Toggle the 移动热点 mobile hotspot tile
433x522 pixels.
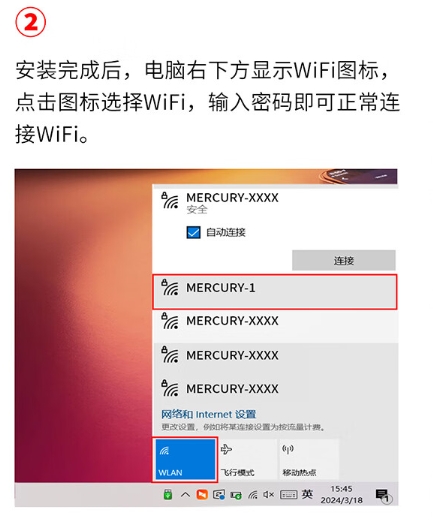pyautogui.click(x=308, y=459)
